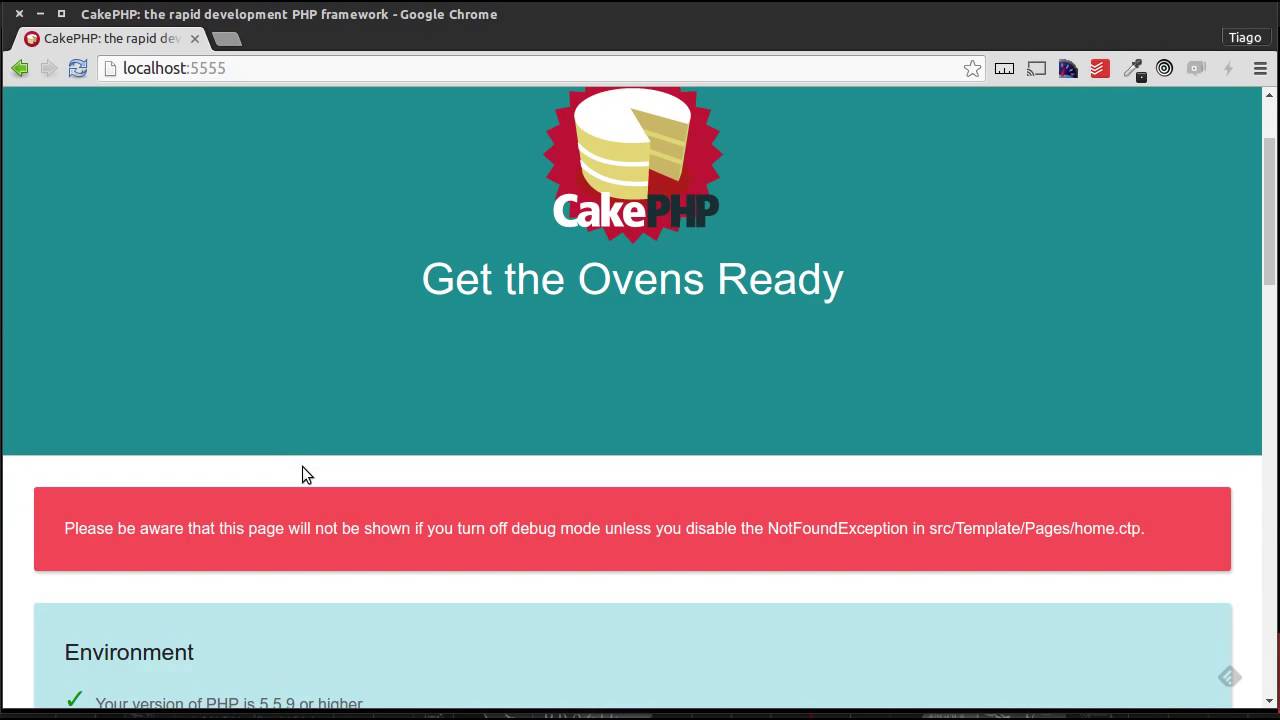
Task: Click the grayed camera extension icon
Action: pos(1196,68)
